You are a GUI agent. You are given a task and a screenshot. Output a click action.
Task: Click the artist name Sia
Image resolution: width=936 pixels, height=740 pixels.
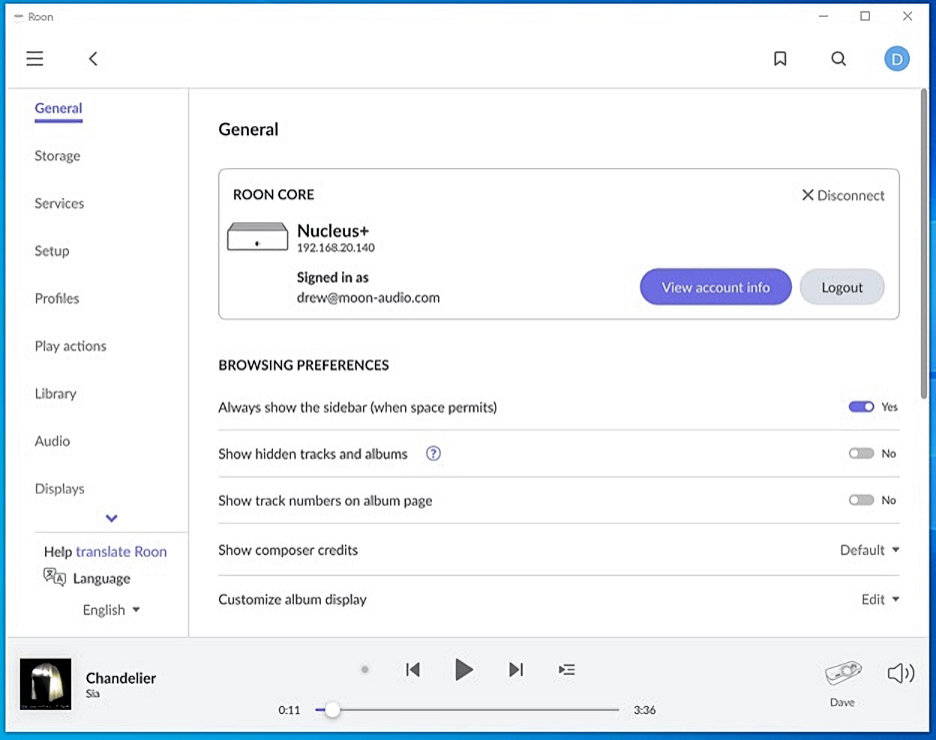click(93, 693)
